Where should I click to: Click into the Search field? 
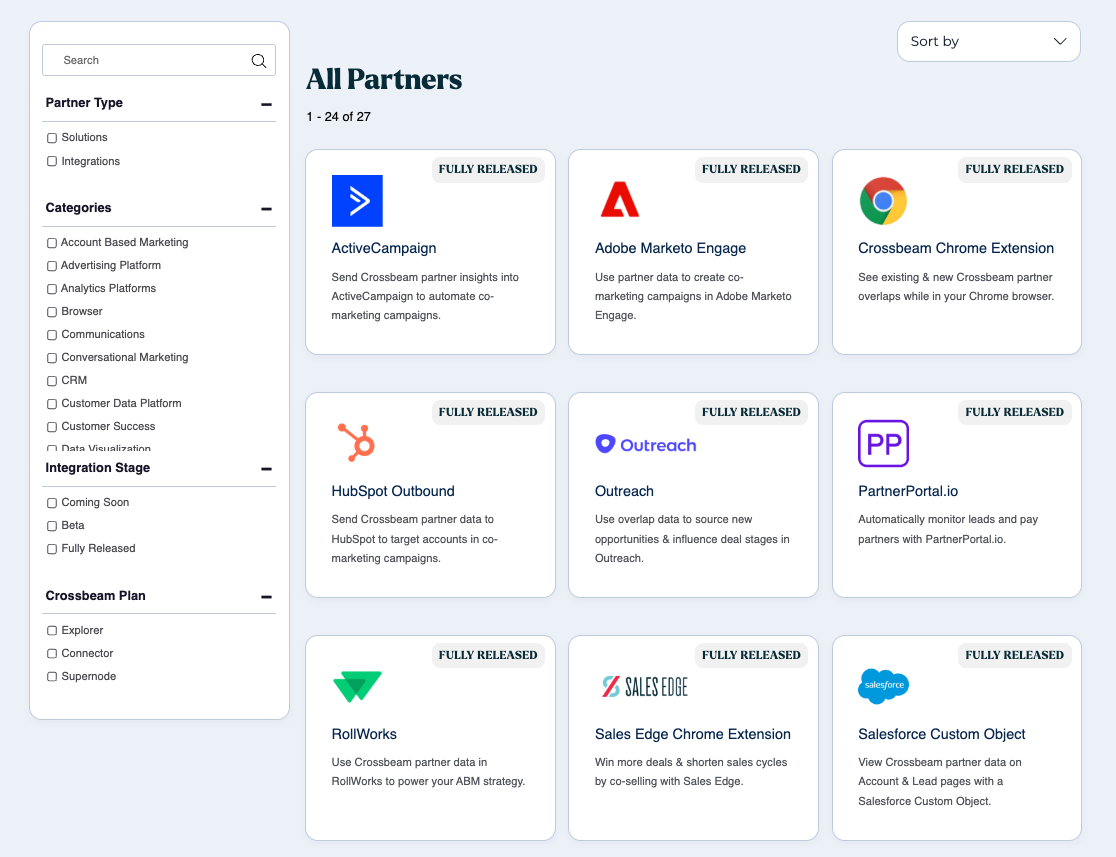pos(159,61)
